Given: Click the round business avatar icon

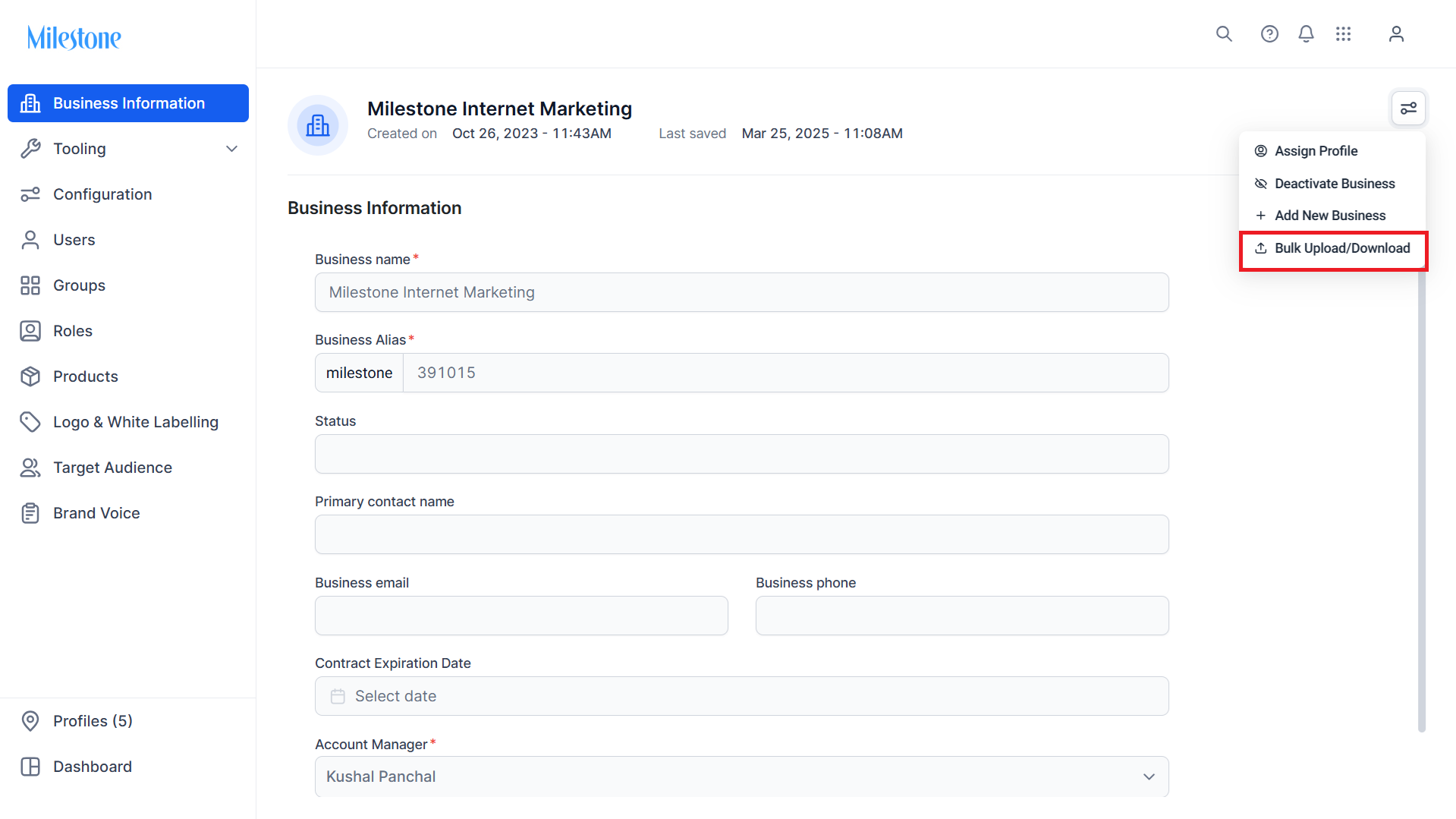Looking at the screenshot, I should pos(318,125).
